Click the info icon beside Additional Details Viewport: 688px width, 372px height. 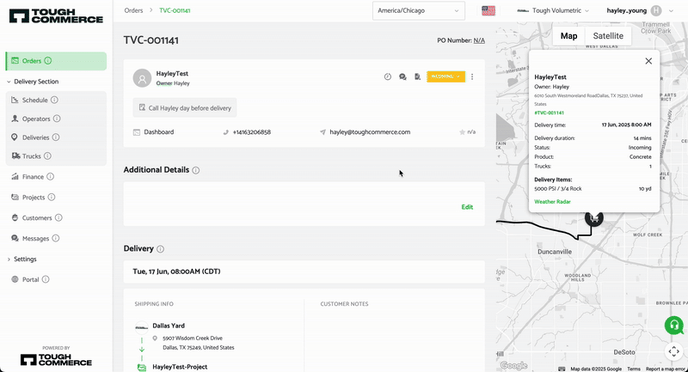[x=196, y=170]
